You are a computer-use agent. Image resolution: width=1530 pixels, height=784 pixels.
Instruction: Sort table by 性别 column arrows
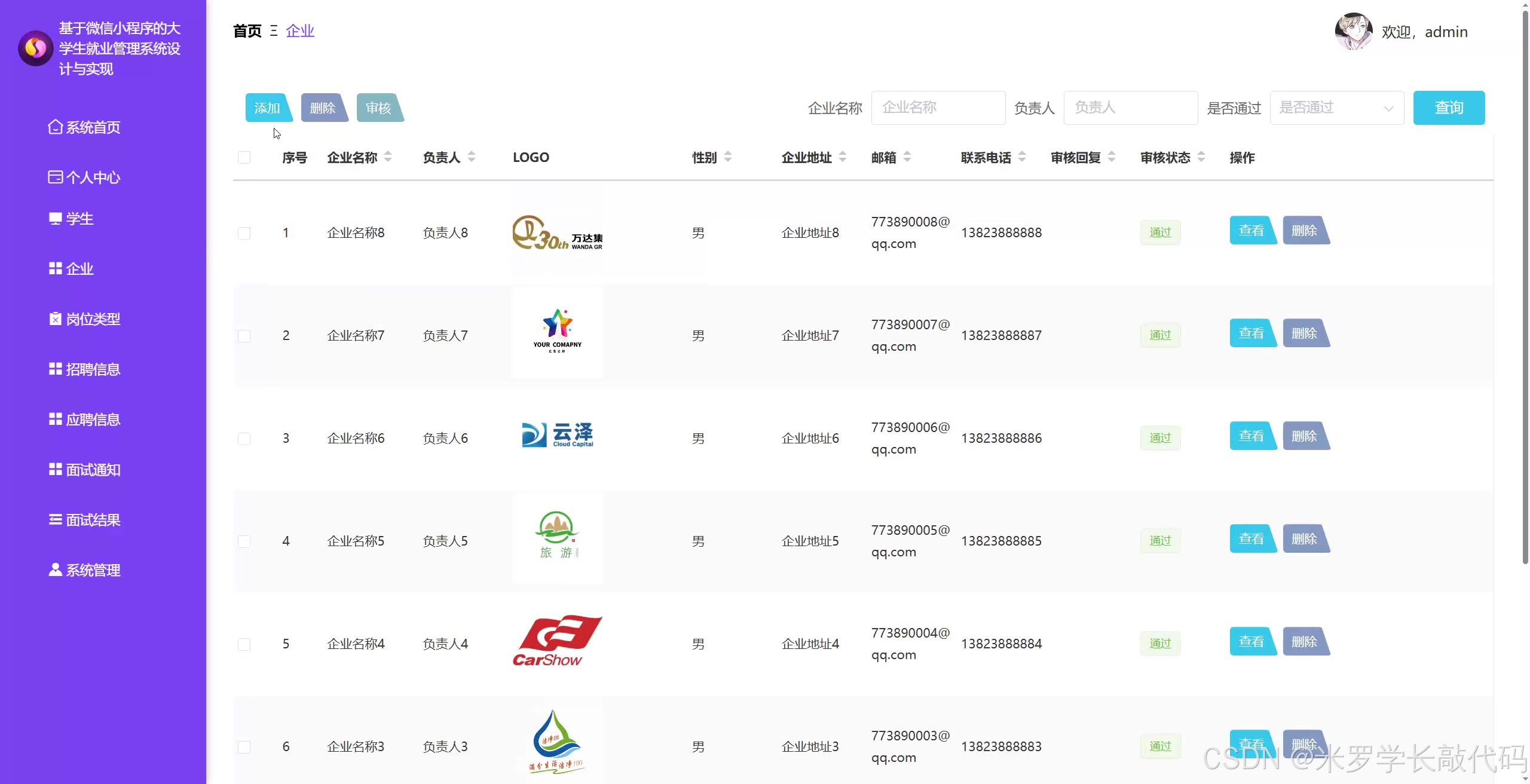[x=728, y=157]
